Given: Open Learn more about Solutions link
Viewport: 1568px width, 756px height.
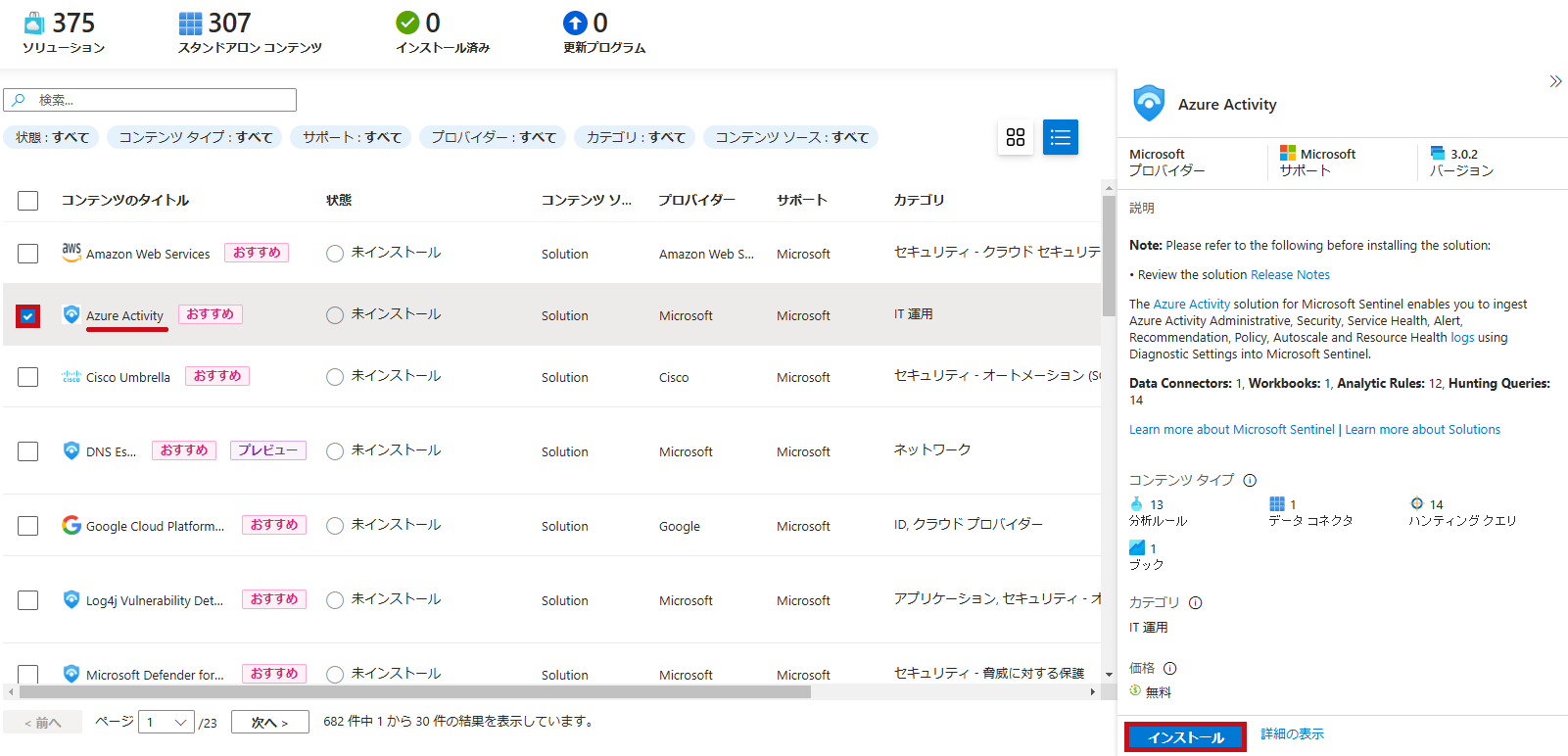Looking at the screenshot, I should [1422, 430].
